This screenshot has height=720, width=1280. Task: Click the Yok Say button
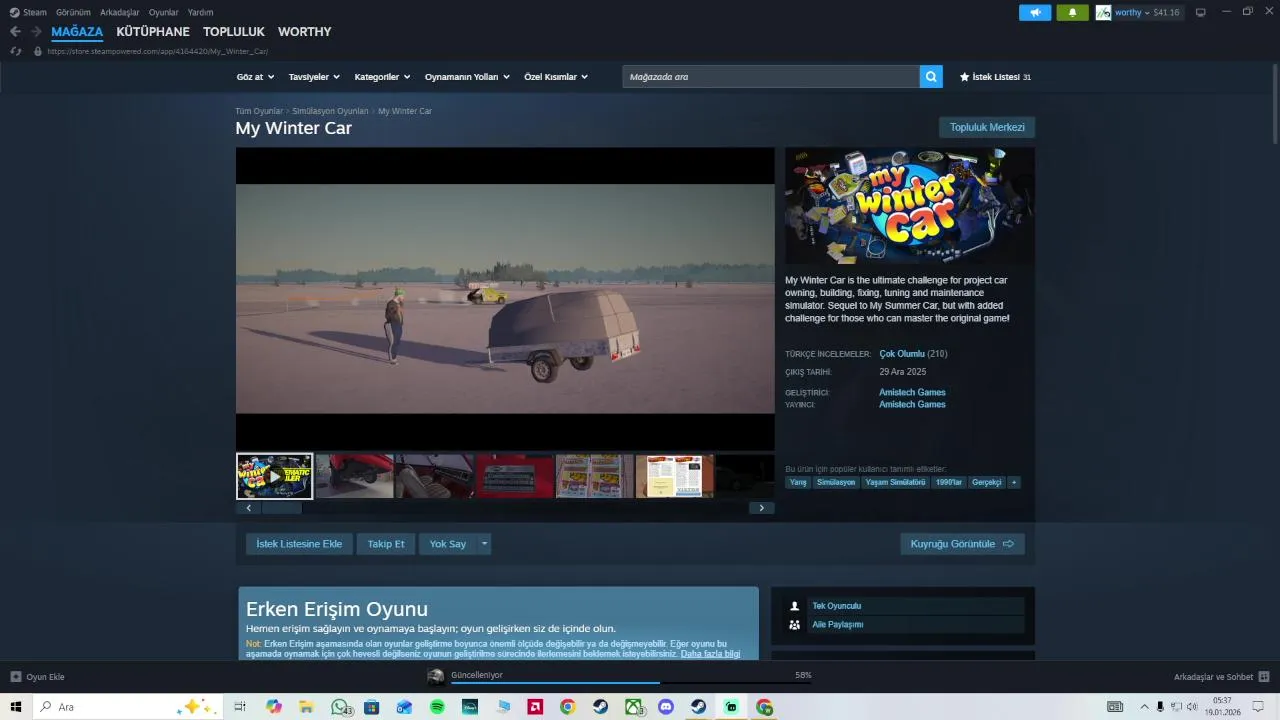pos(448,544)
